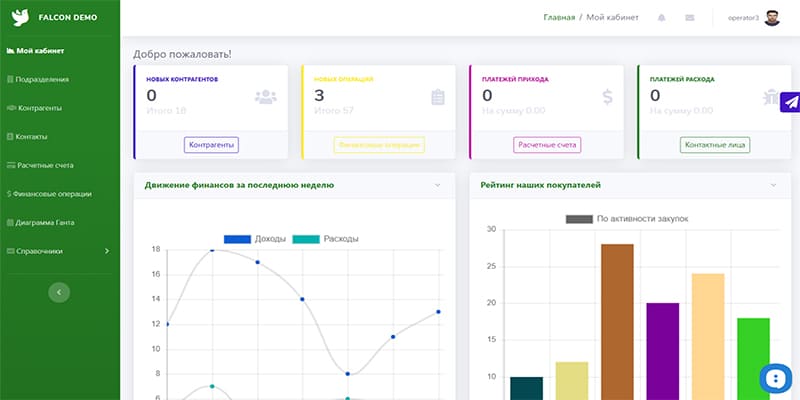Click the operator3 user avatar
This screenshot has height=400, width=800.
pos(771,17)
